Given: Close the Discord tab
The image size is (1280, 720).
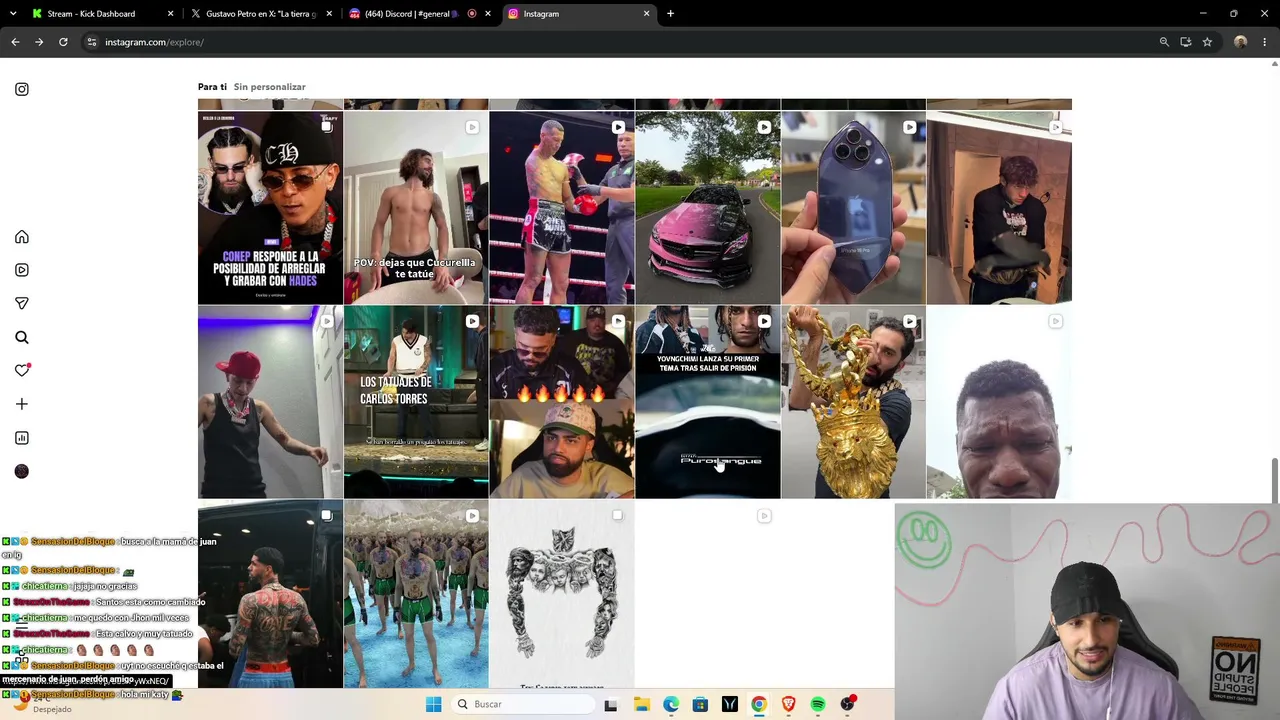Looking at the screenshot, I should (x=488, y=14).
